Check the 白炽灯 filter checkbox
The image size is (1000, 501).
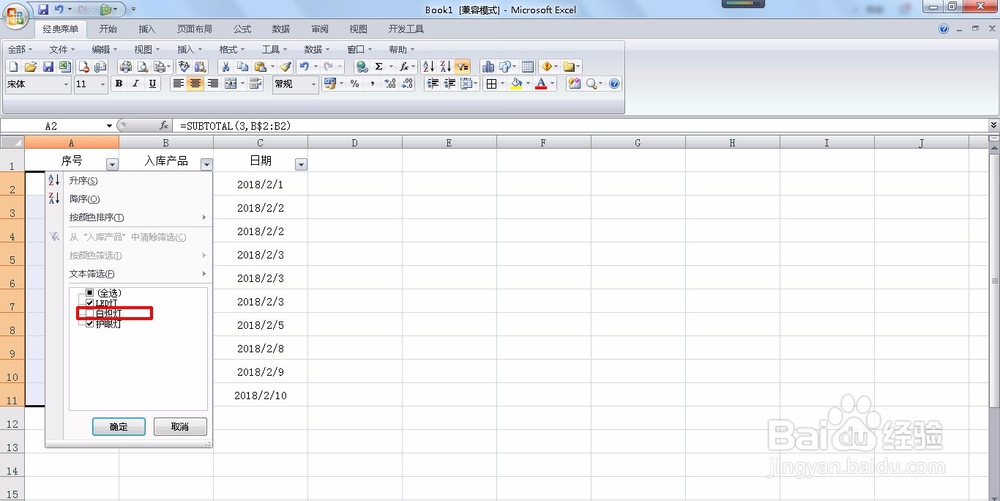(x=89, y=313)
